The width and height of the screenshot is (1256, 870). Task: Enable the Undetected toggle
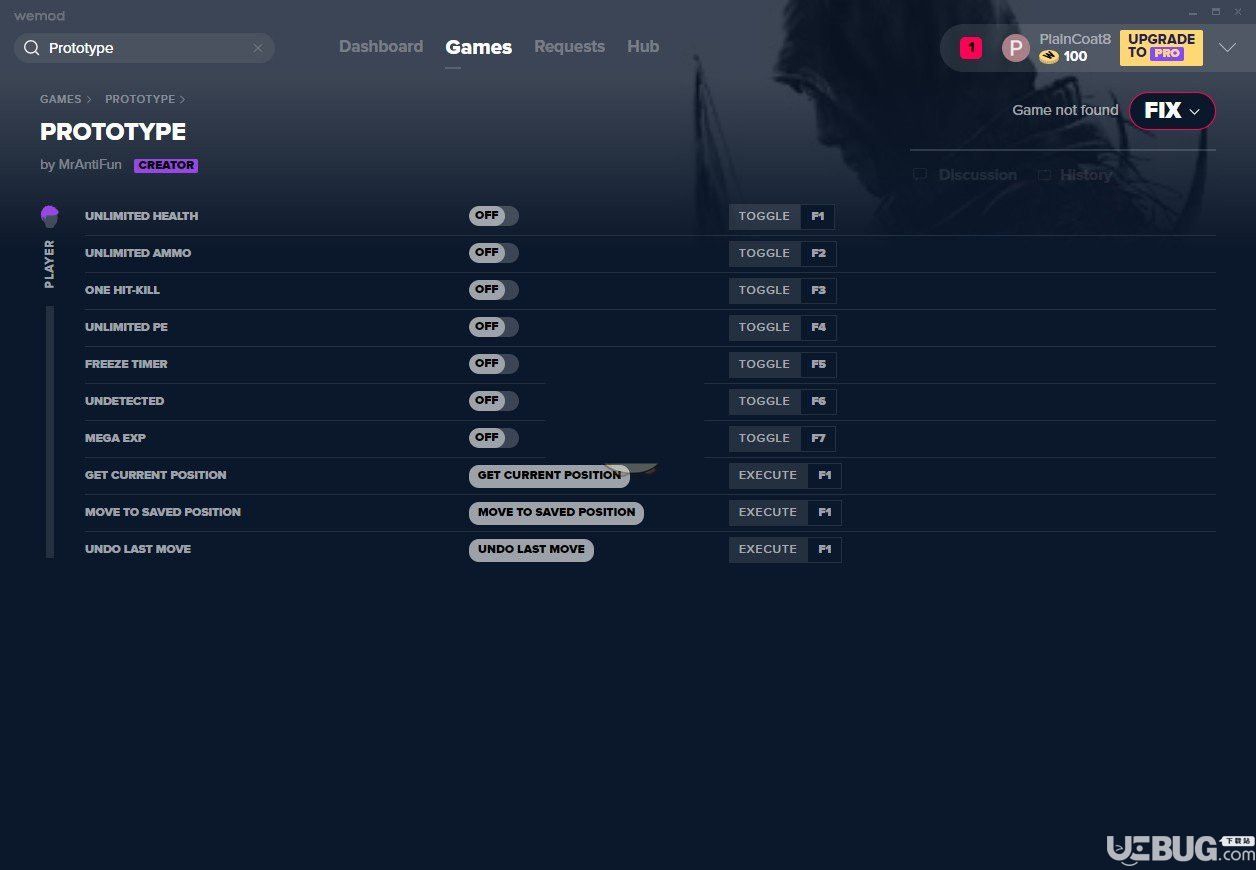coord(494,401)
